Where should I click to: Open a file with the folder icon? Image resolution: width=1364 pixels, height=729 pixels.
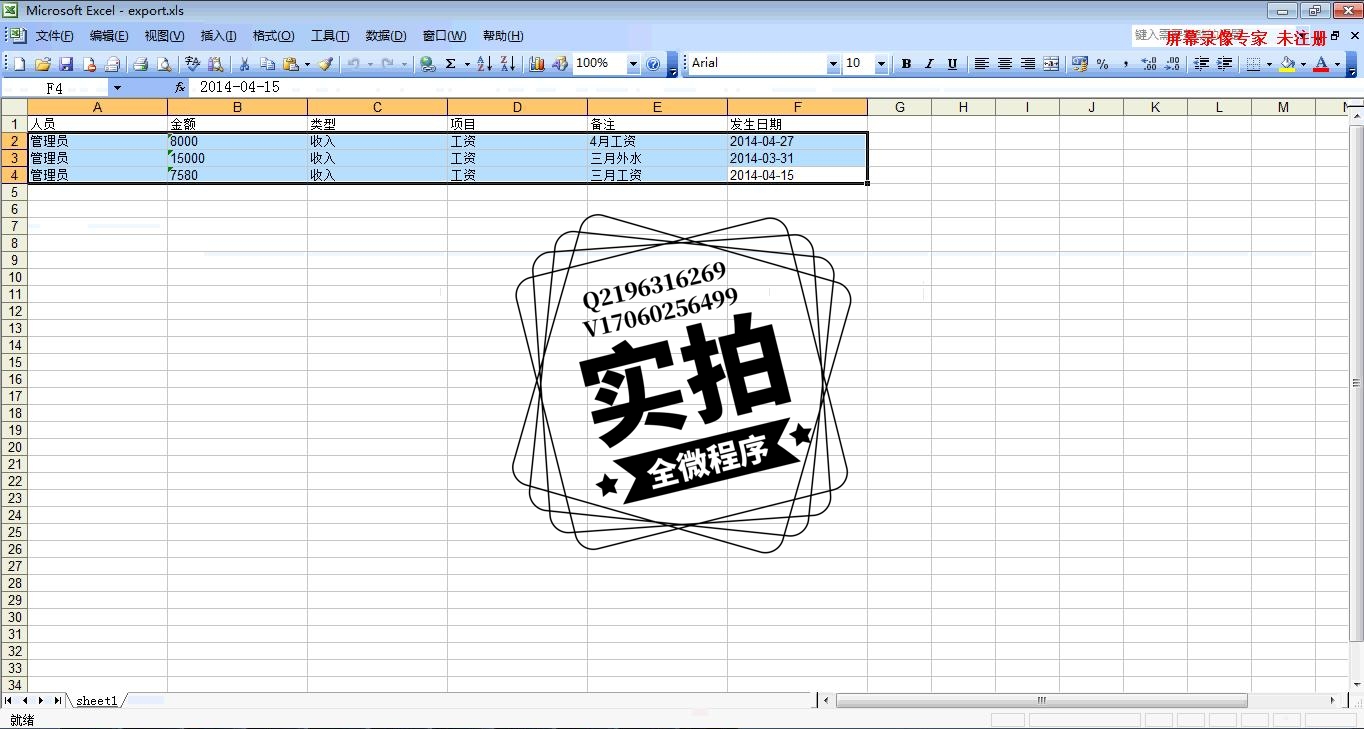[42, 64]
